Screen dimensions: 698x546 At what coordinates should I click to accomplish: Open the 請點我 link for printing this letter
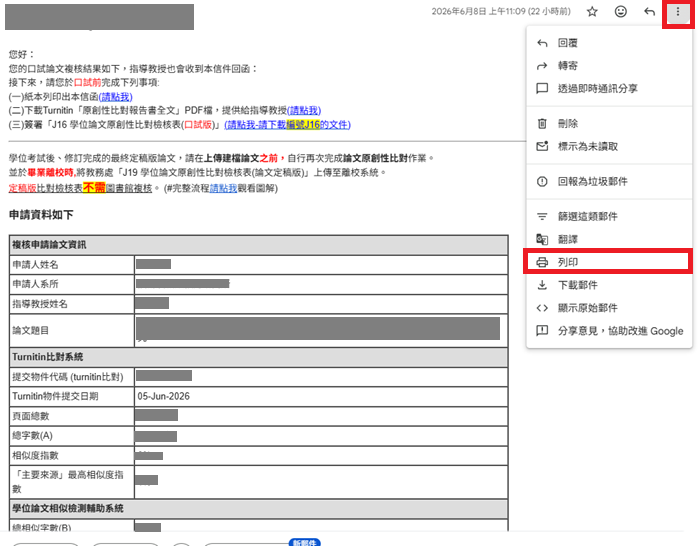coord(115,97)
